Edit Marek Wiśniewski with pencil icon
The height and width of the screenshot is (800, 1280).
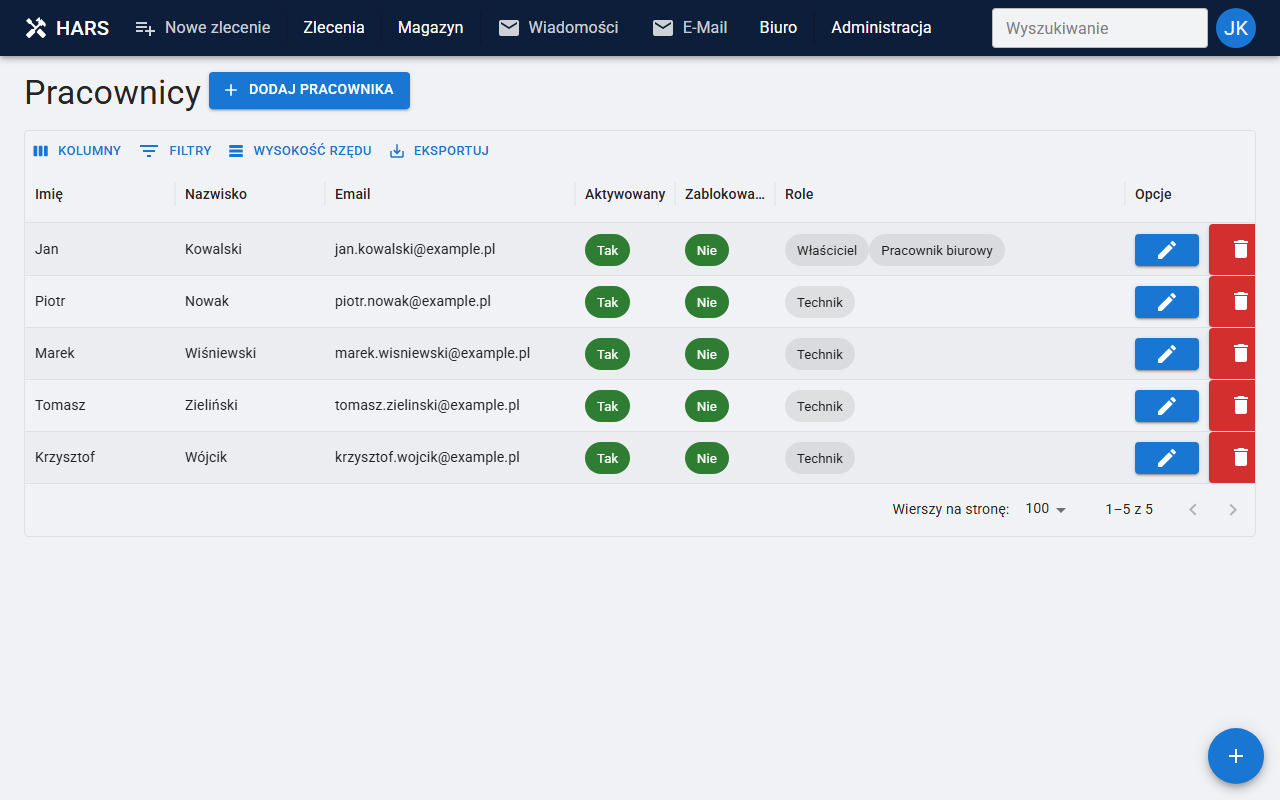[1166, 354]
